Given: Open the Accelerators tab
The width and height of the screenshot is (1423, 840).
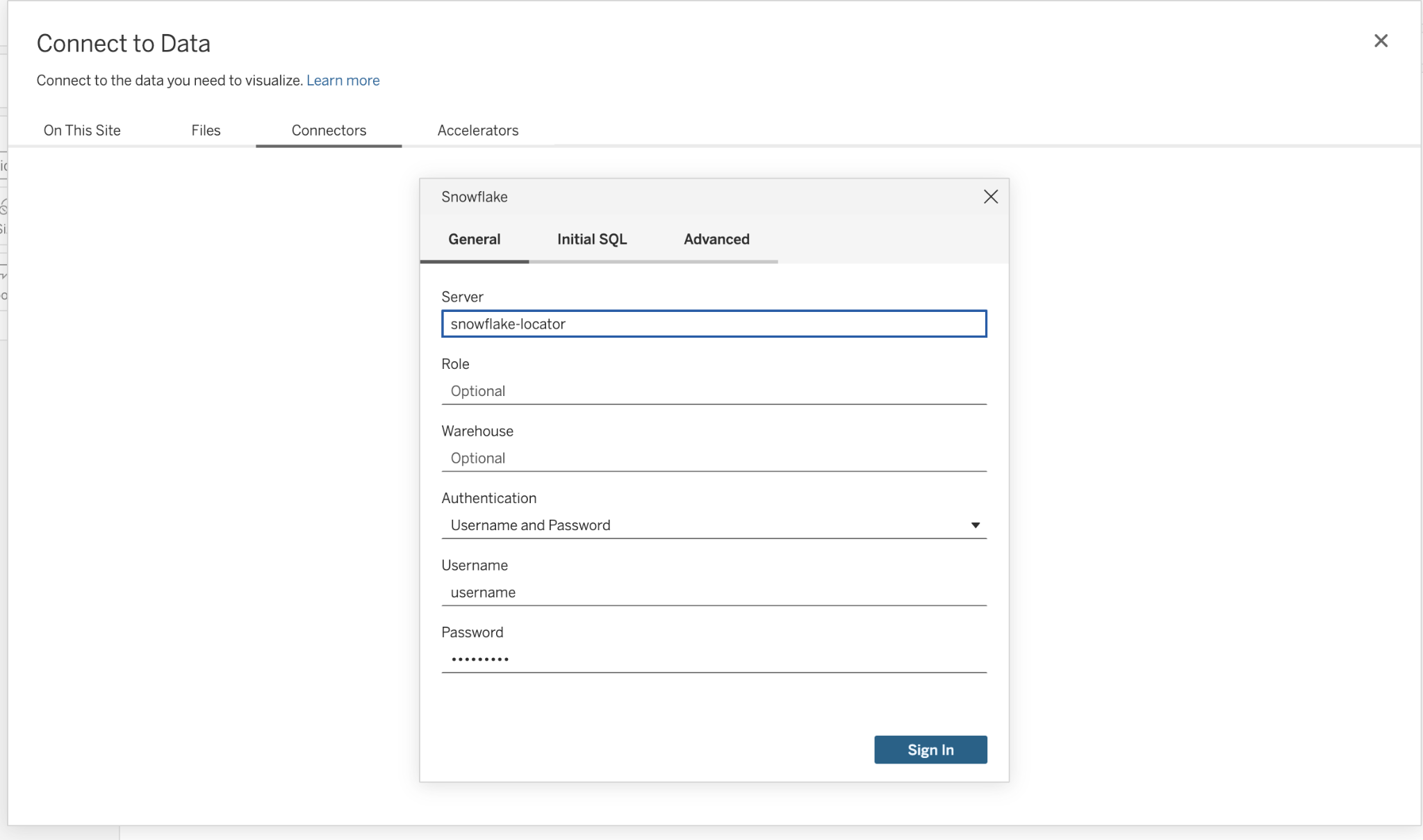Looking at the screenshot, I should click(x=477, y=130).
